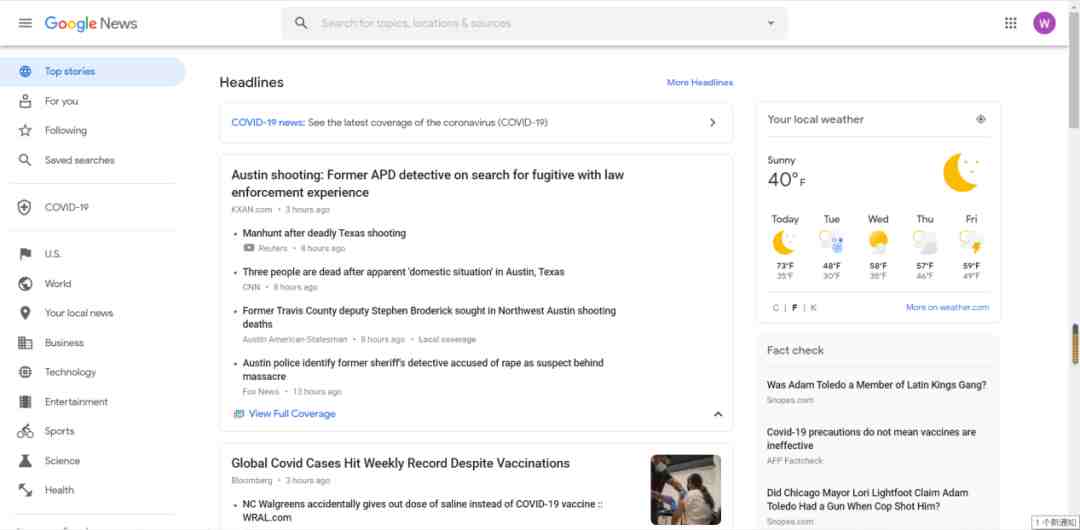
Task: Select Fahrenheit weather unit
Action: pos(795,308)
